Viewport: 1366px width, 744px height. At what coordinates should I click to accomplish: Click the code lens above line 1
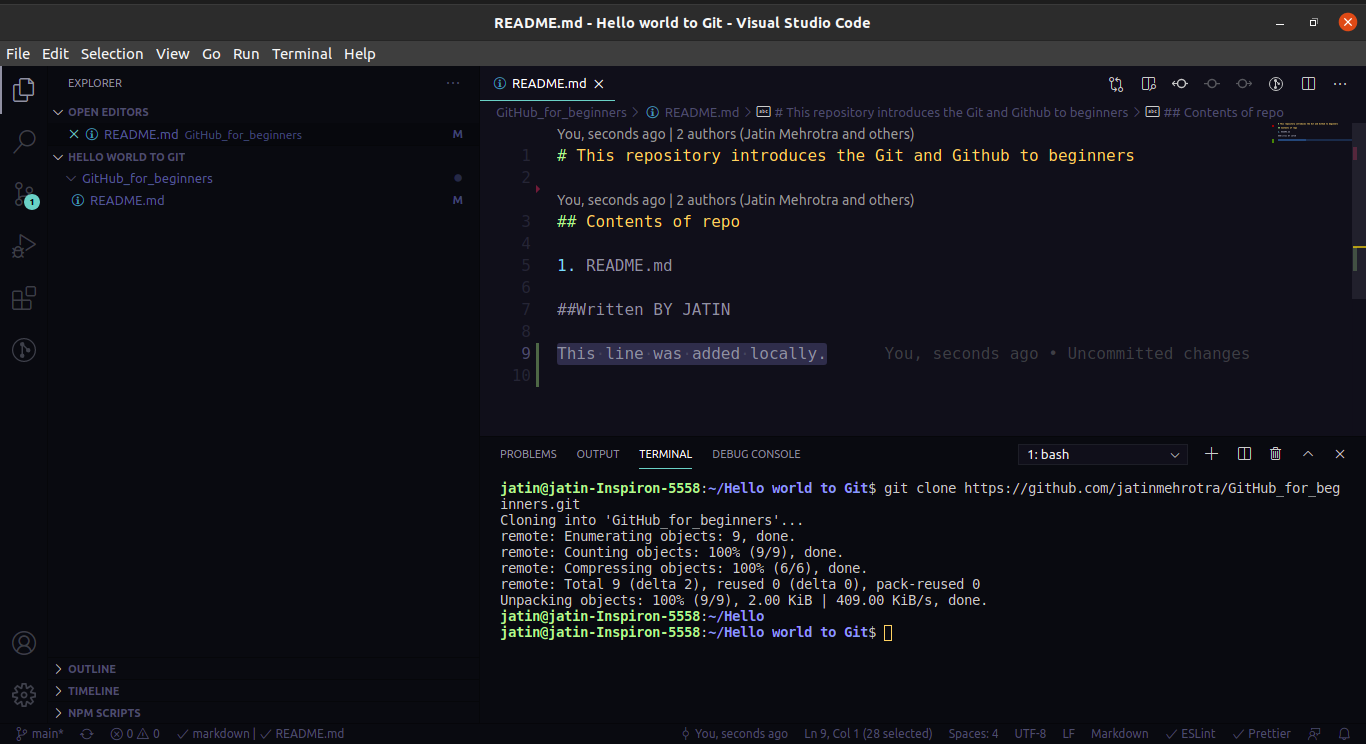point(735,134)
